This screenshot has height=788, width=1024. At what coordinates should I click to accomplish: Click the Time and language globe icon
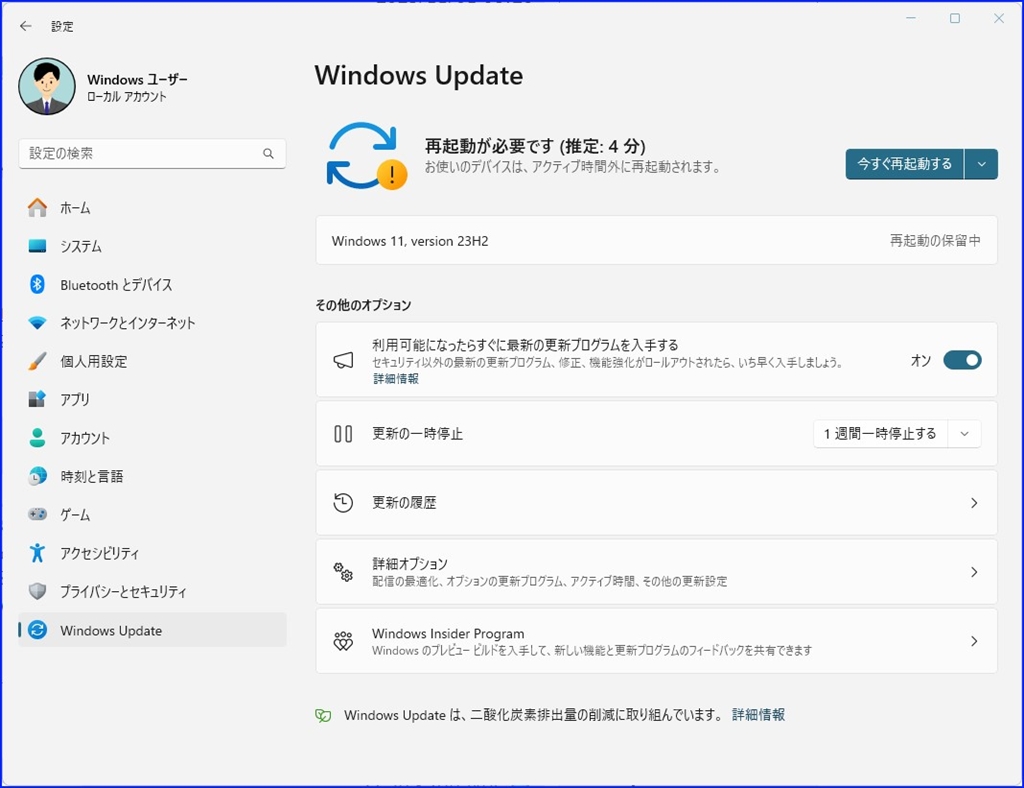[x=37, y=476]
